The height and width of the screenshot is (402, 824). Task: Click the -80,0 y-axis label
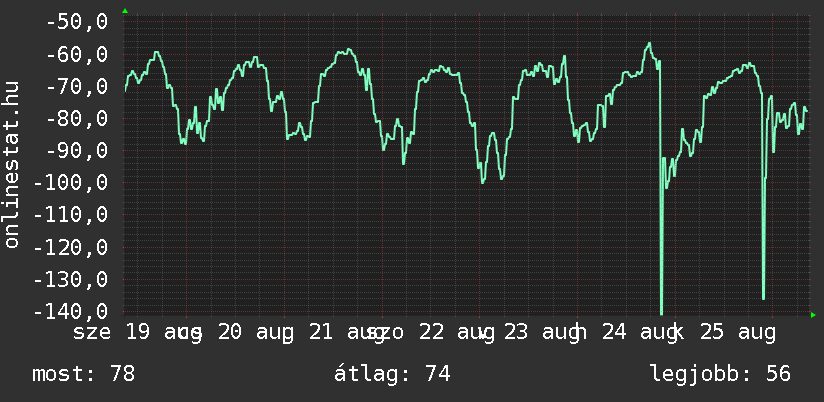tap(77, 118)
